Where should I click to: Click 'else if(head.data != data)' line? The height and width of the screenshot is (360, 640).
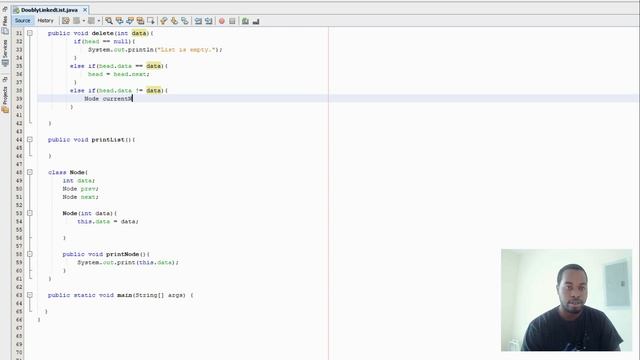click(119, 91)
